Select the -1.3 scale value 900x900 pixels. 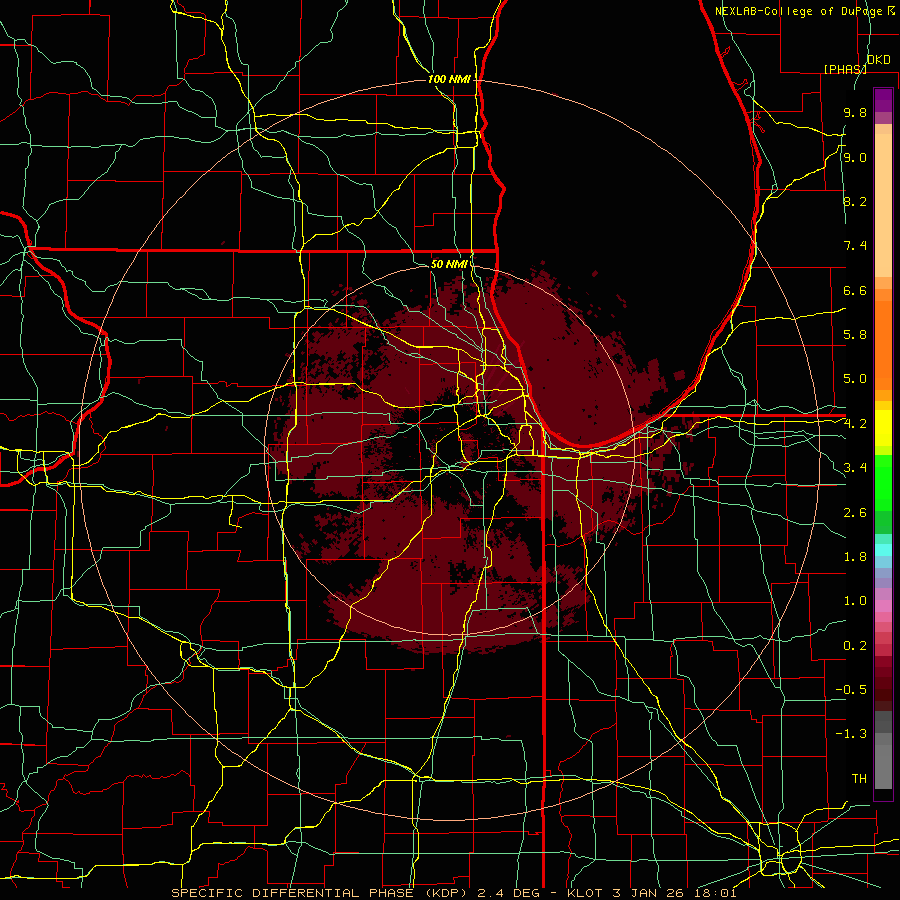click(x=851, y=734)
